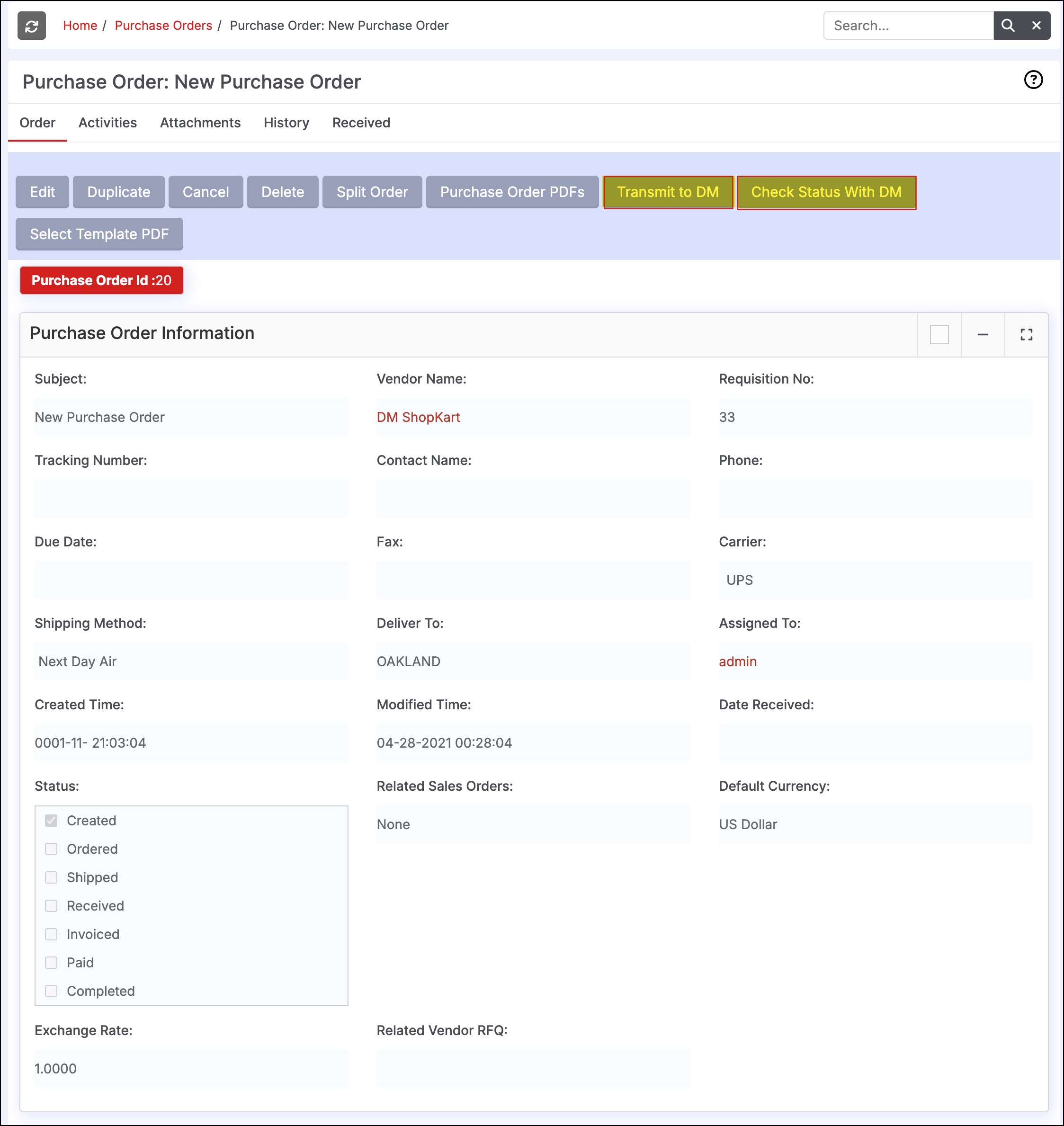
Task: Click the refresh icon beside breadcrumbs
Action: (x=31, y=26)
